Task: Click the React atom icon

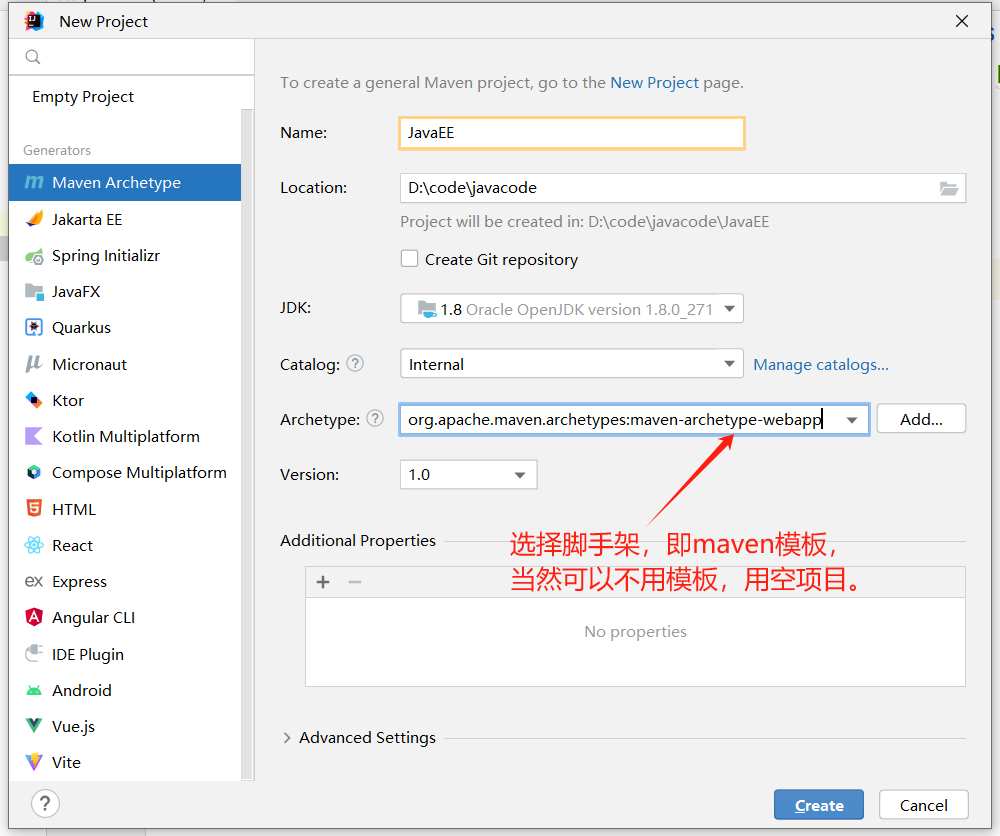Action: tap(34, 545)
